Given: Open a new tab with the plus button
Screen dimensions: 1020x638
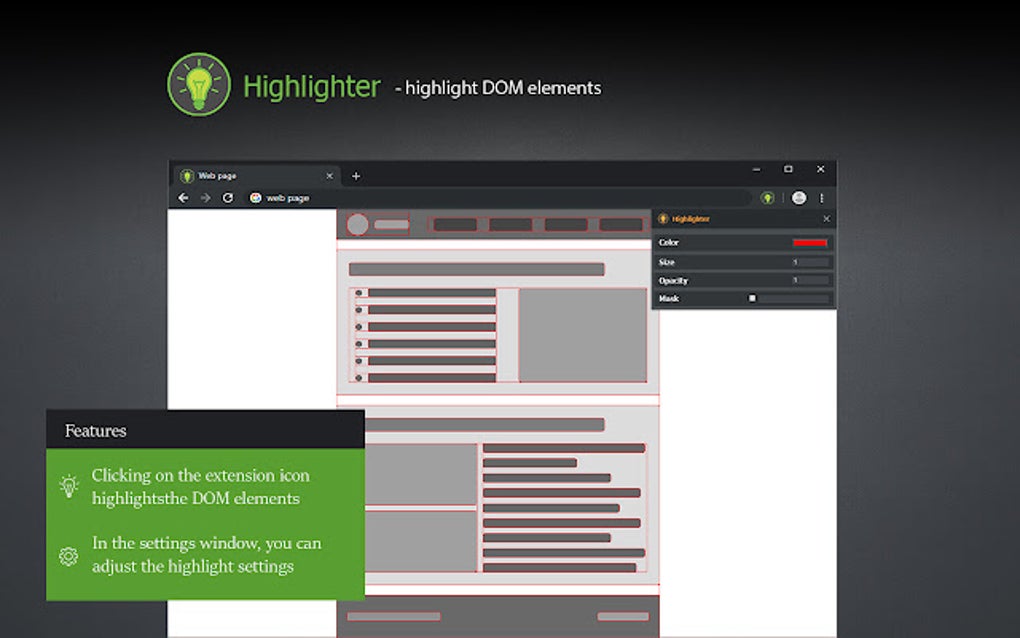Looking at the screenshot, I should point(356,176).
